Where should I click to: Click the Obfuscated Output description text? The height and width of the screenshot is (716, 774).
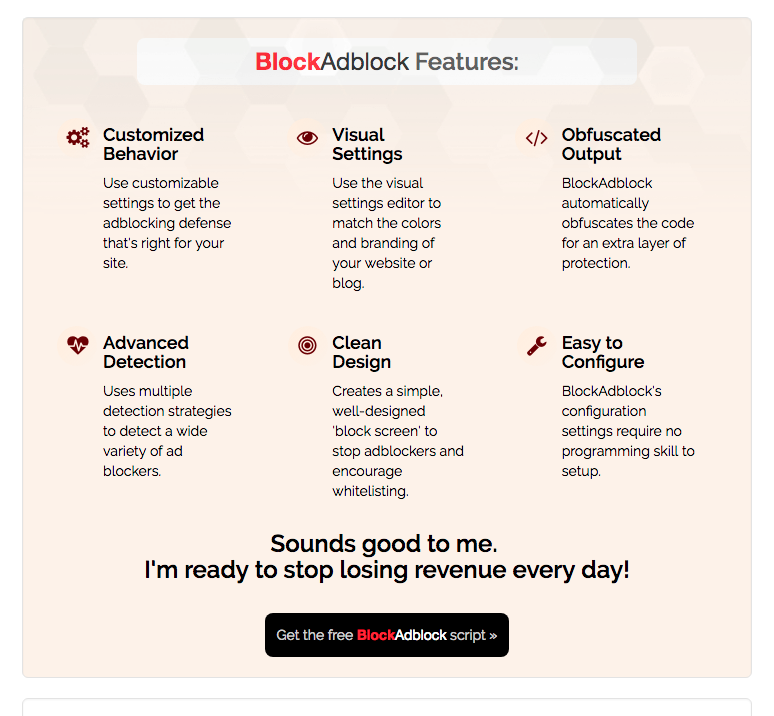627,223
